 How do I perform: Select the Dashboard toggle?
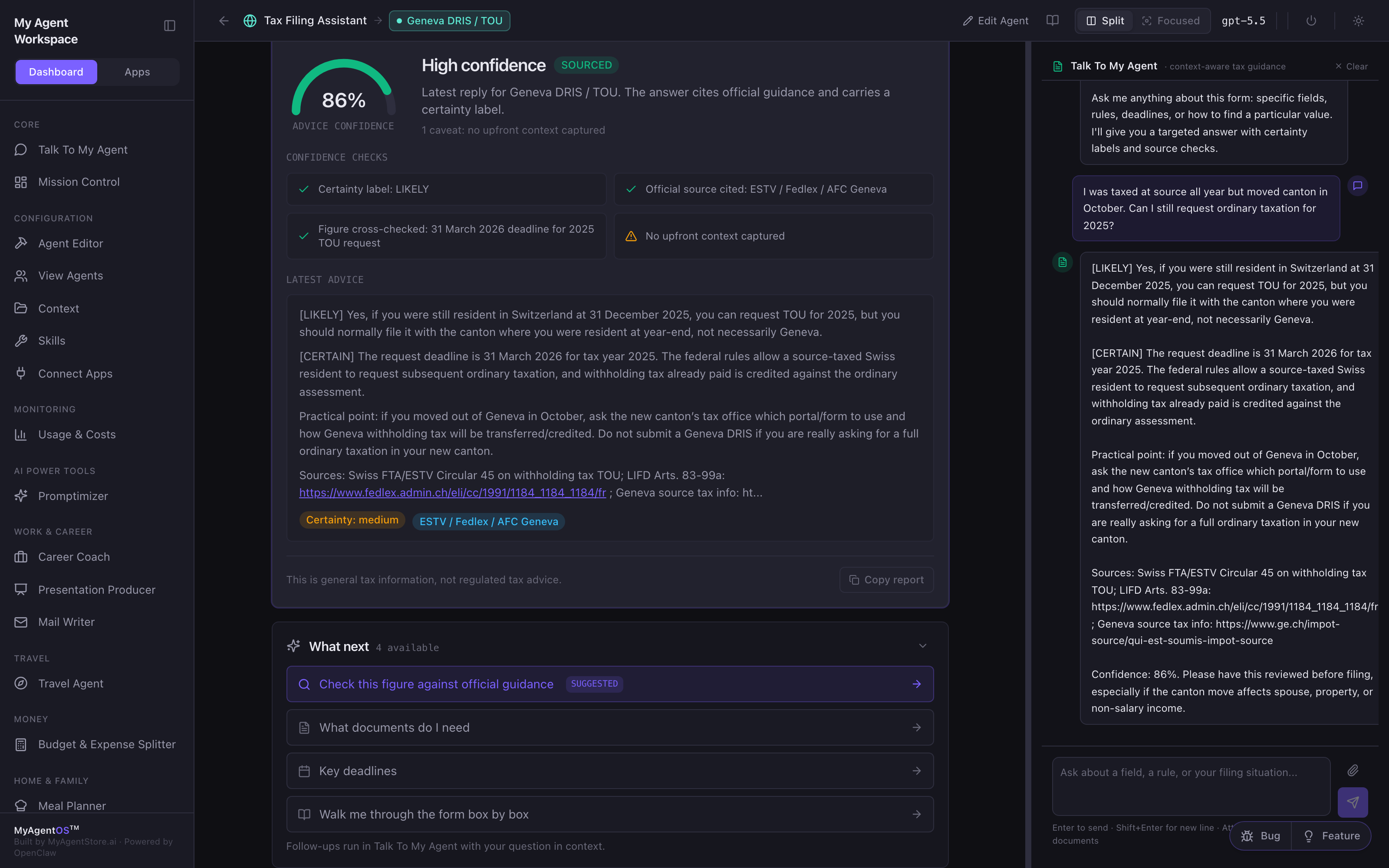pos(56,72)
